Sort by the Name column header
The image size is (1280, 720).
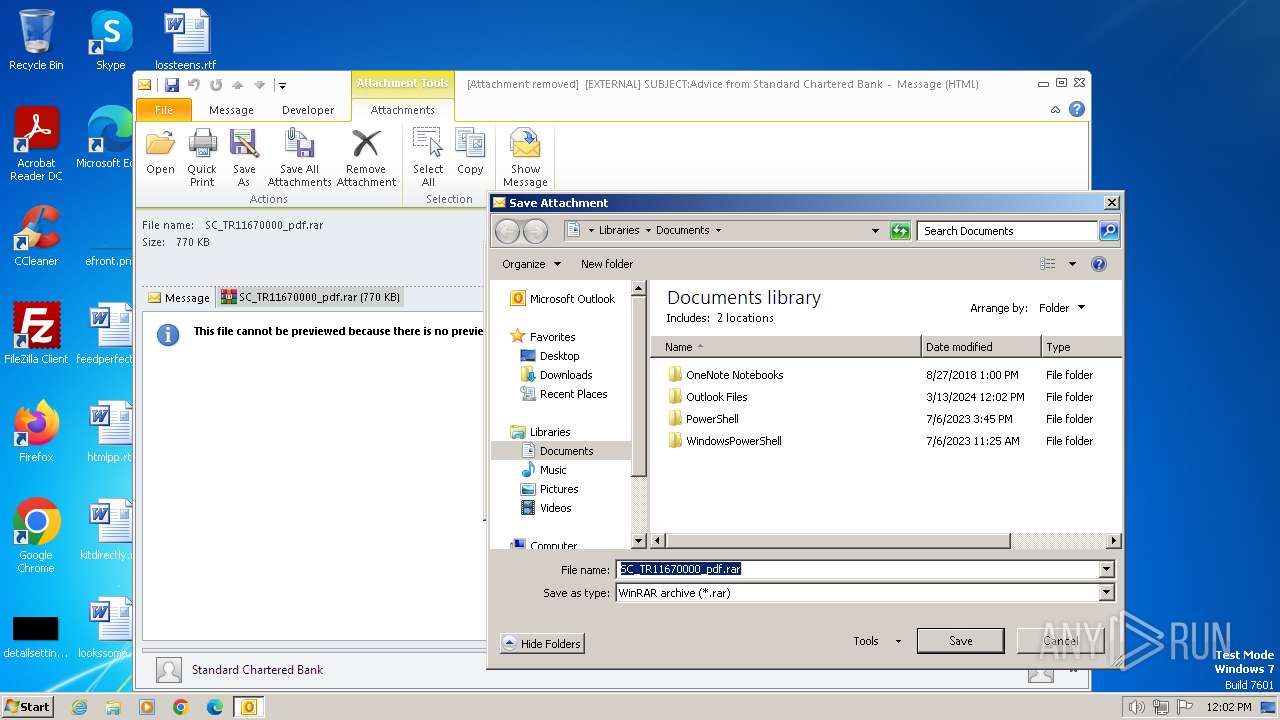pyautogui.click(x=786, y=347)
